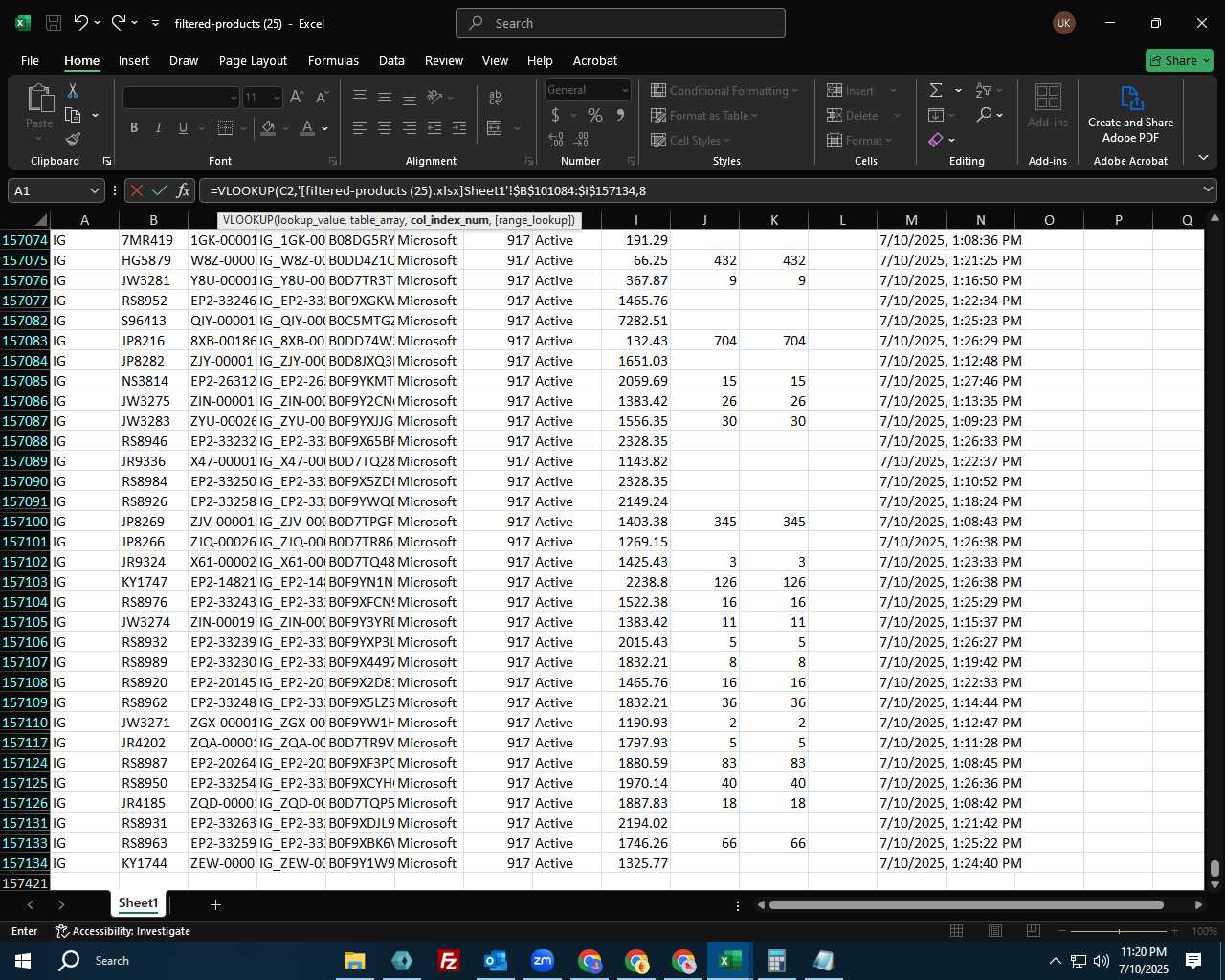The width and height of the screenshot is (1225, 980).
Task: Open the Font name dropdown
Action: point(233,98)
